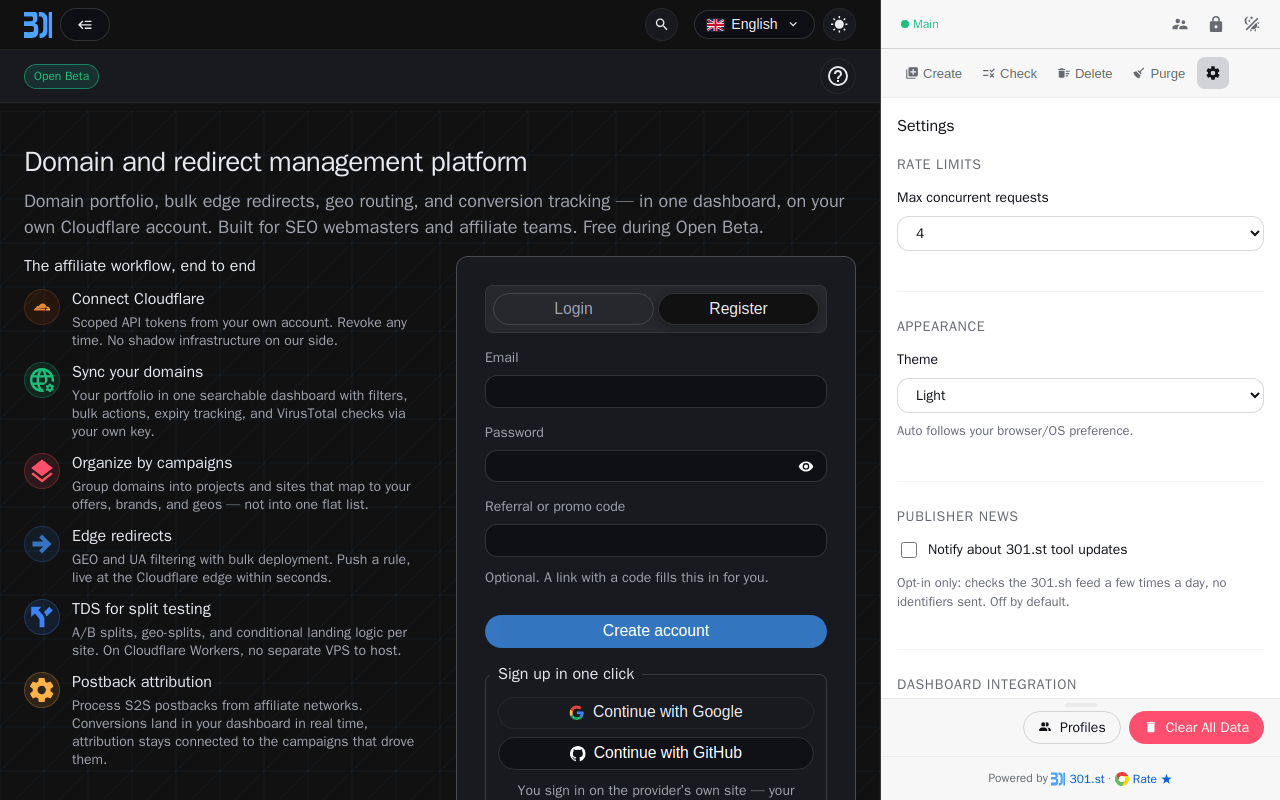This screenshot has width=1280, height=800.
Task: Continue with GitHub sign-up
Action: point(656,753)
